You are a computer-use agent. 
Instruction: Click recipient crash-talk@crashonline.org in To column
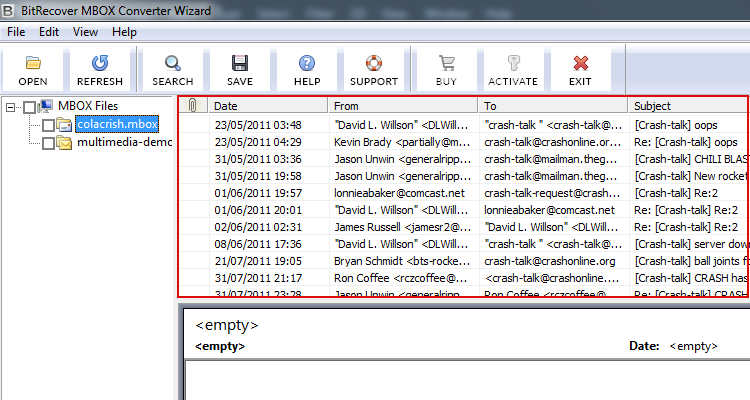550,261
